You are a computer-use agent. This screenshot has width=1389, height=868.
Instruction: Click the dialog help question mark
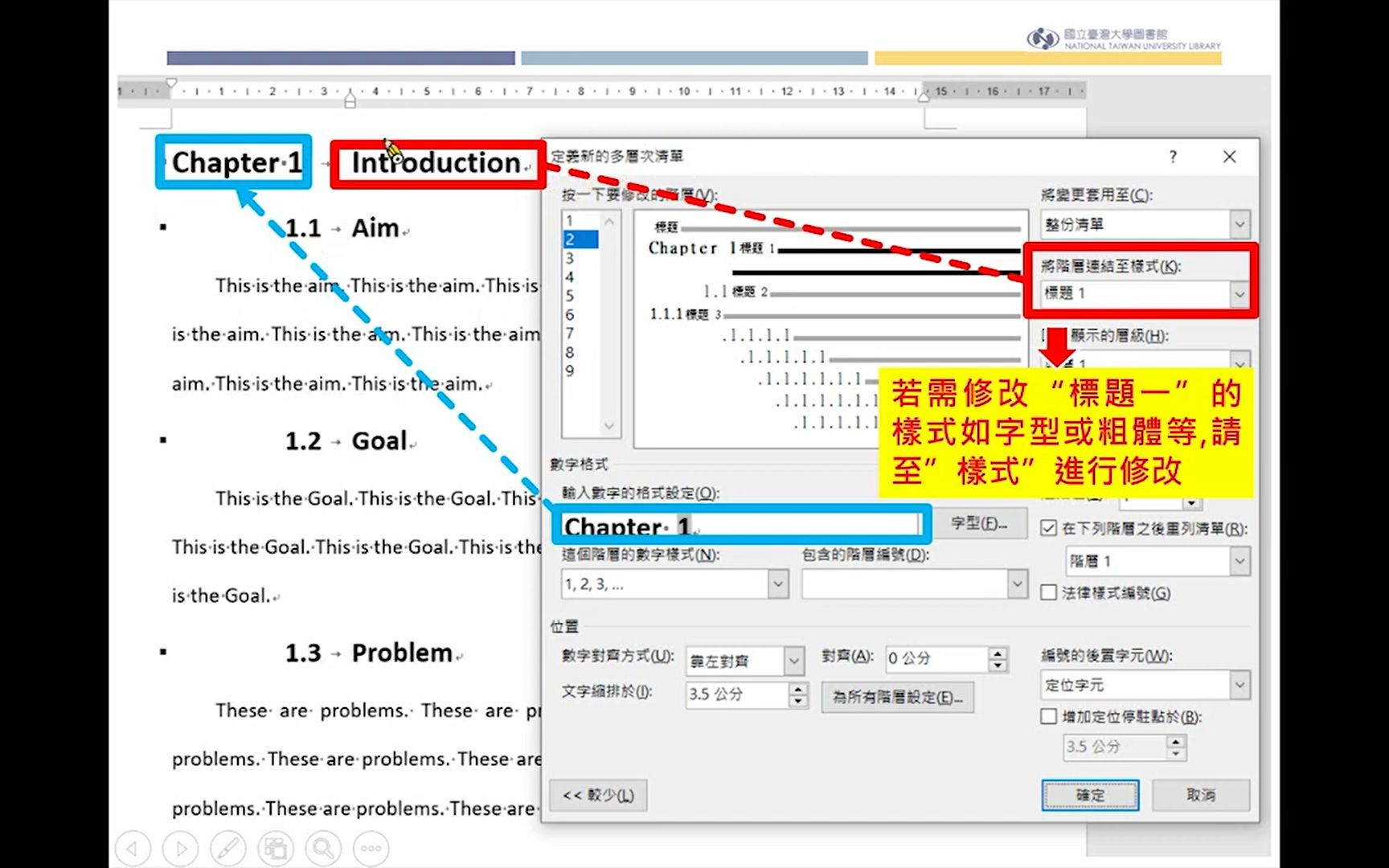(1173, 157)
